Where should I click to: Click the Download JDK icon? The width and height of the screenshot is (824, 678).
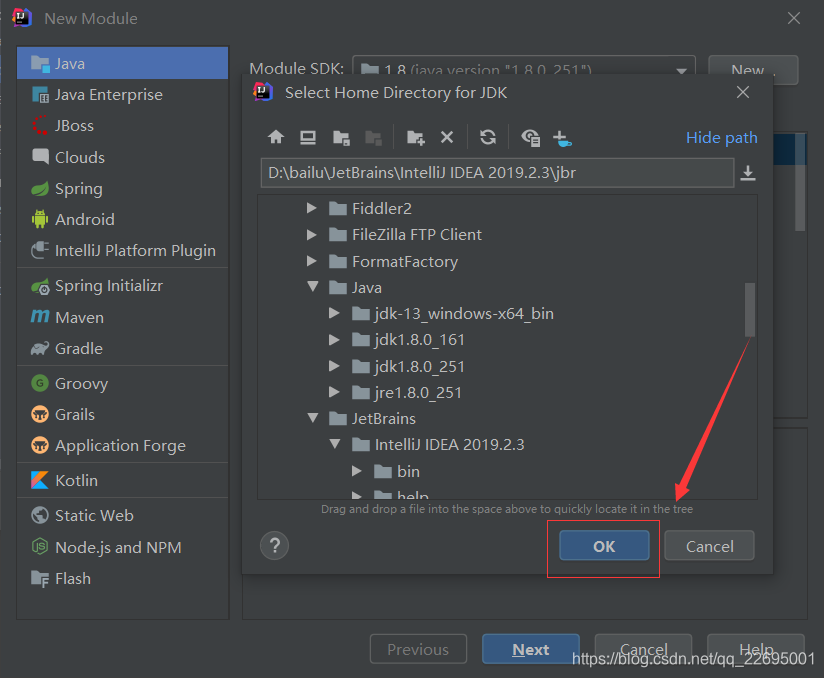pos(562,138)
